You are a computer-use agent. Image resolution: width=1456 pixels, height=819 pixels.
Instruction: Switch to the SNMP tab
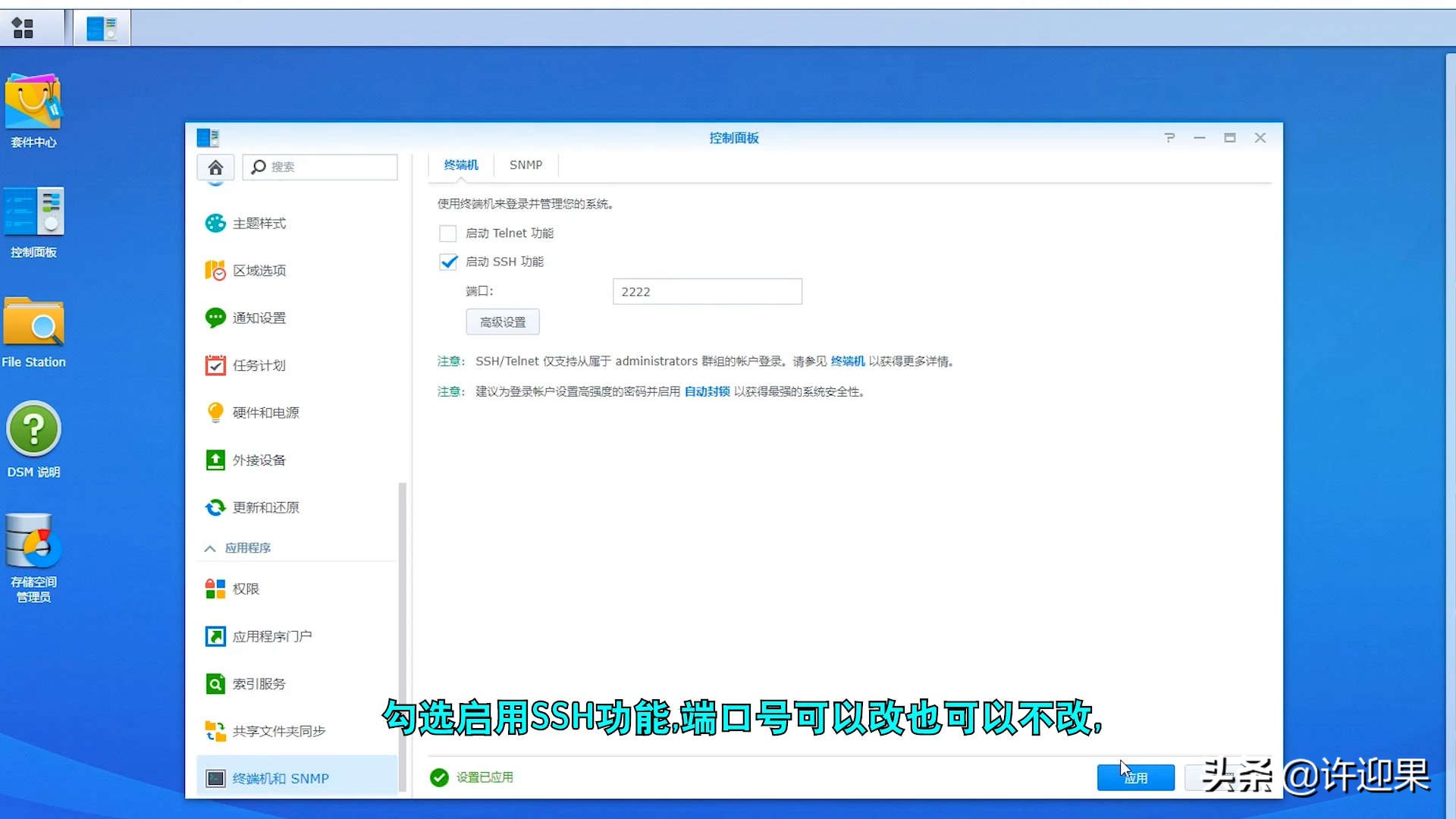pyautogui.click(x=526, y=165)
